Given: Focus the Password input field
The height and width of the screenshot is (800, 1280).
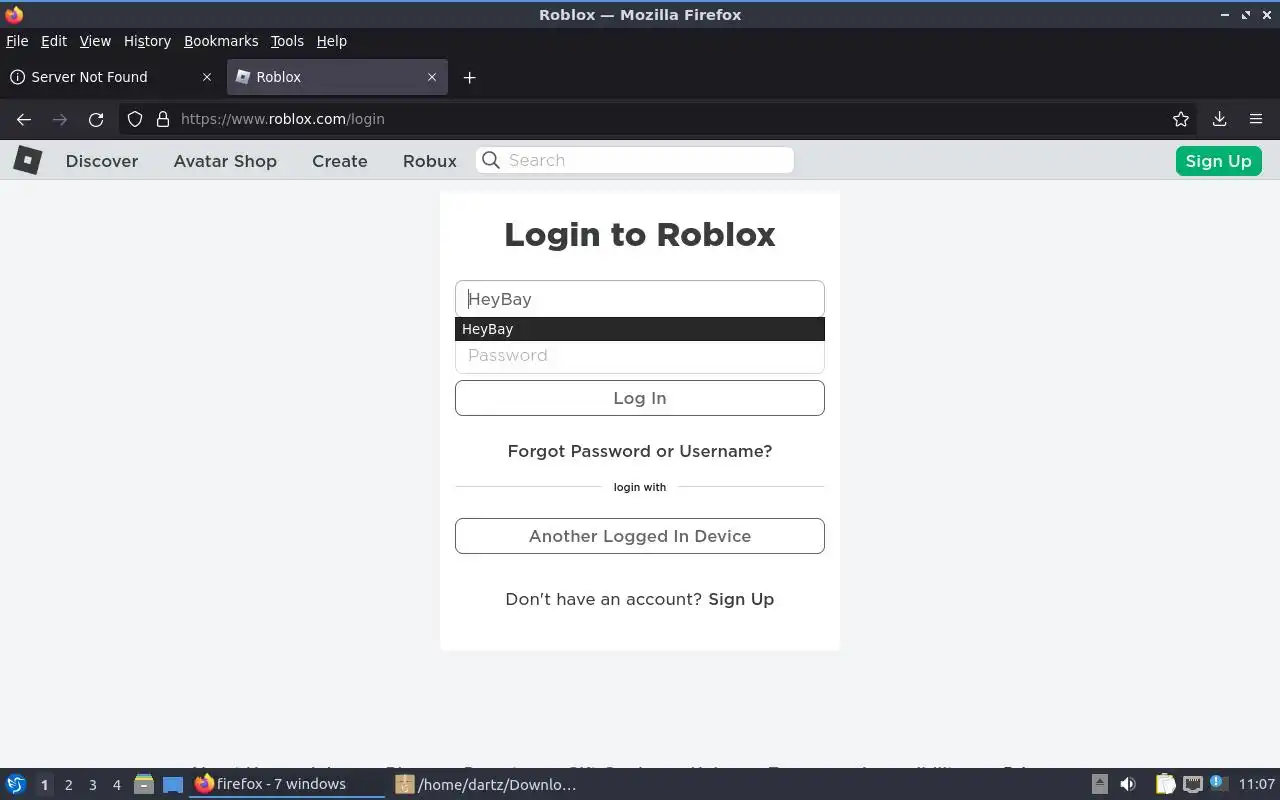Looking at the screenshot, I should [640, 356].
